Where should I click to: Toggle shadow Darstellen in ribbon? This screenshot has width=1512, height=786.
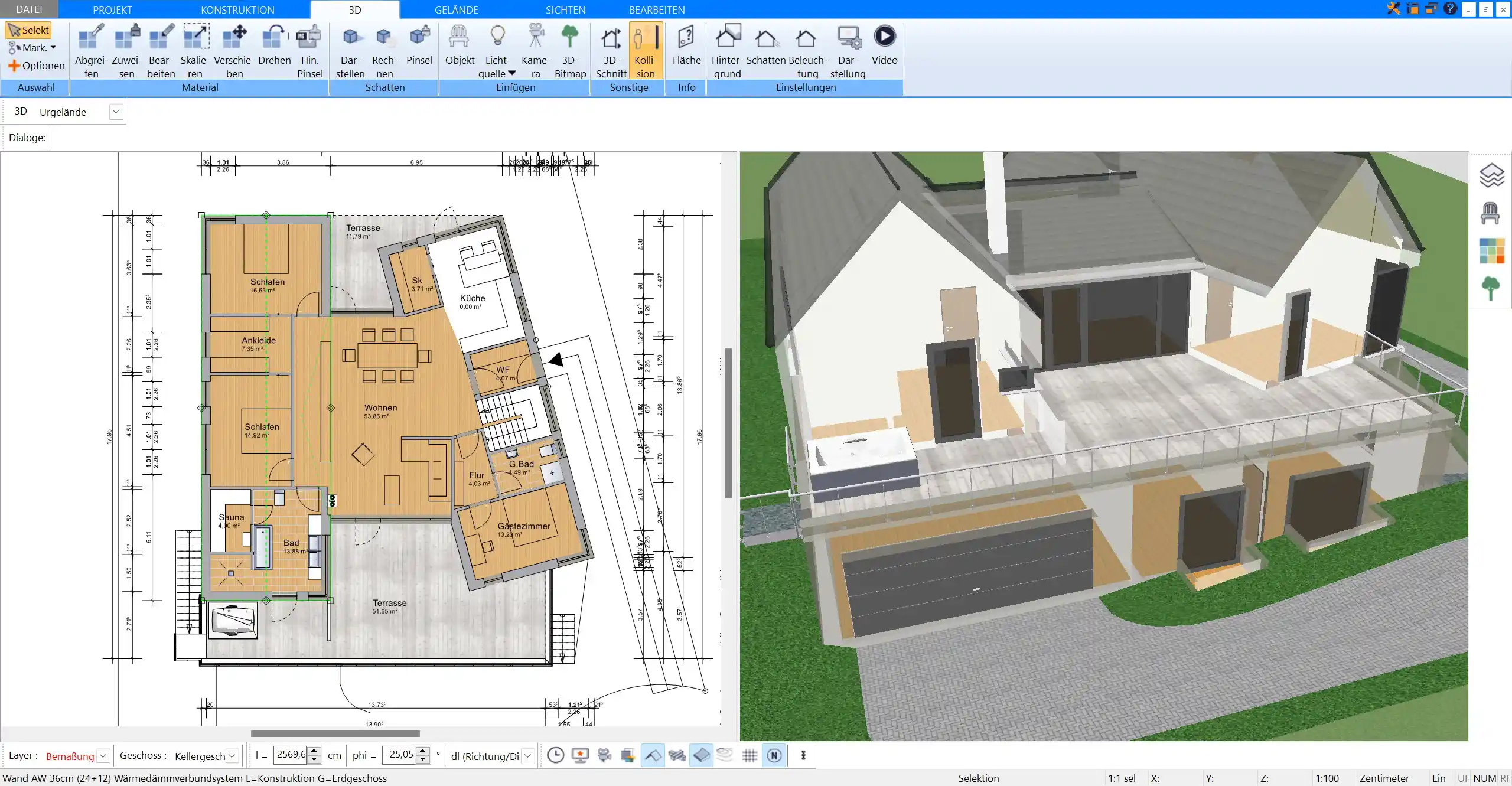(350, 51)
